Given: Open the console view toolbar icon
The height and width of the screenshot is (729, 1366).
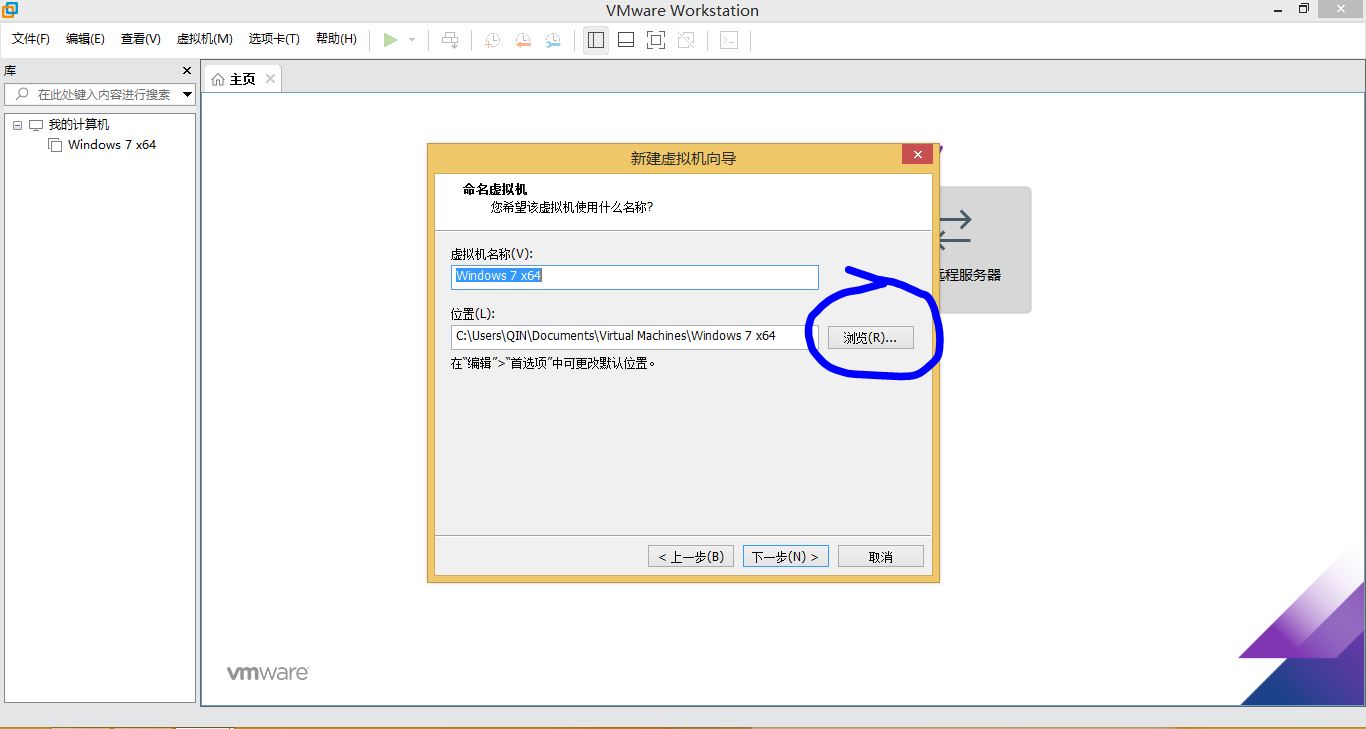Looking at the screenshot, I should pyautogui.click(x=729, y=40).
